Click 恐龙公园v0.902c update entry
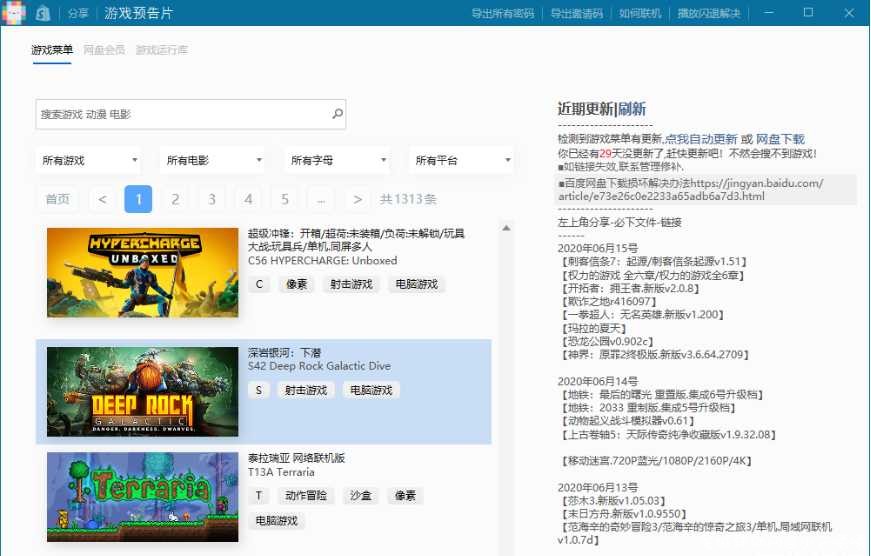Viewport: 871px width, 556px height. 607,342
